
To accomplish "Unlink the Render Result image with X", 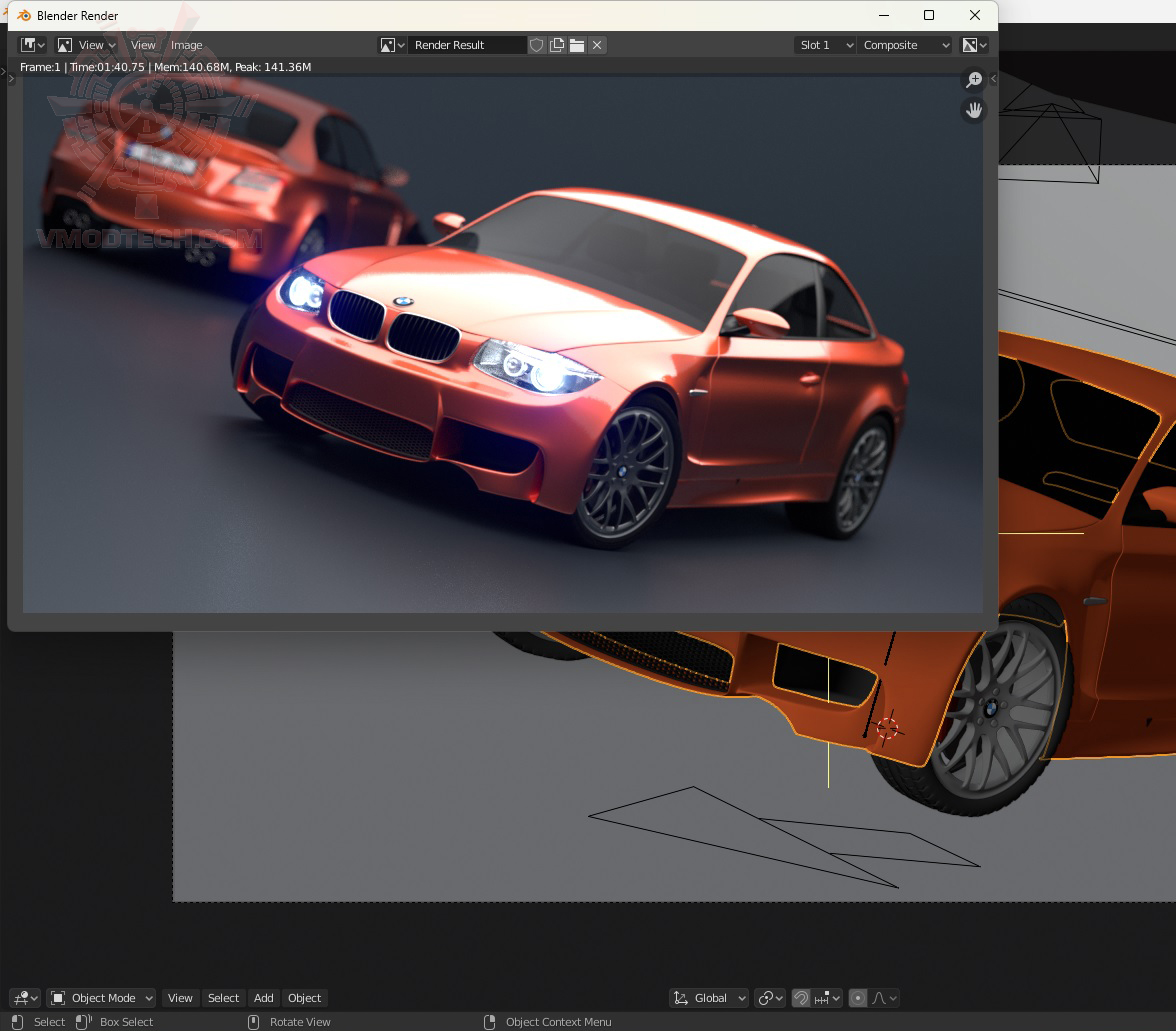I will click(x=597, y=45).
